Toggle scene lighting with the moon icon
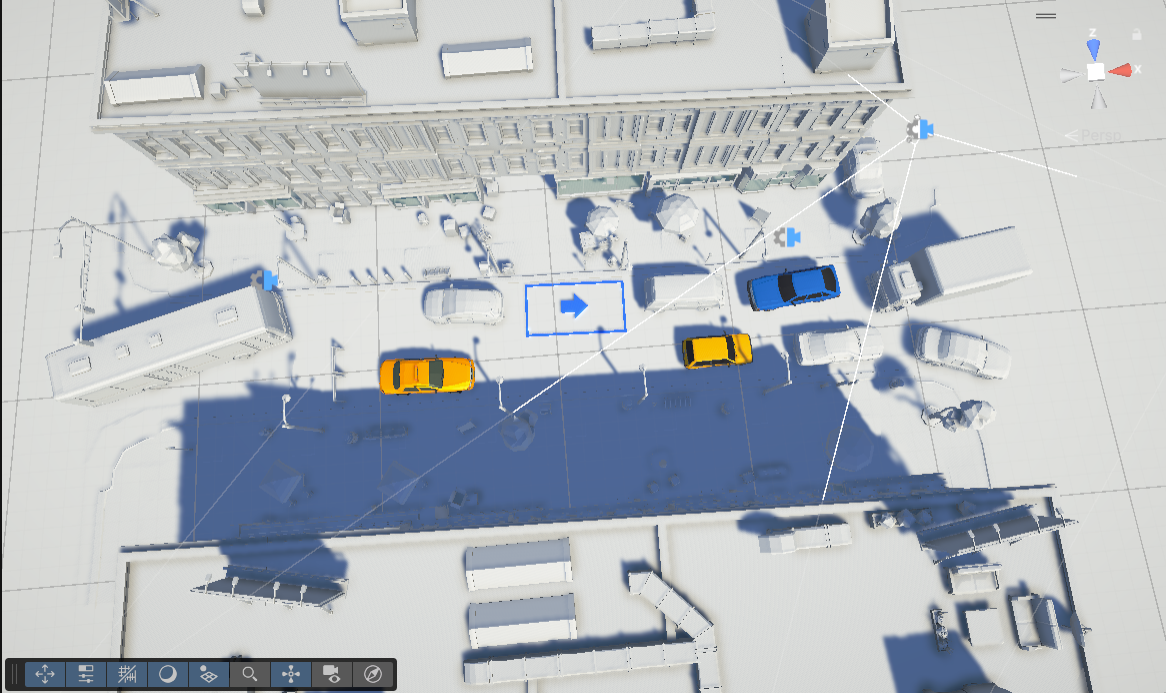1166x693 pixels. tap(168, 674)
